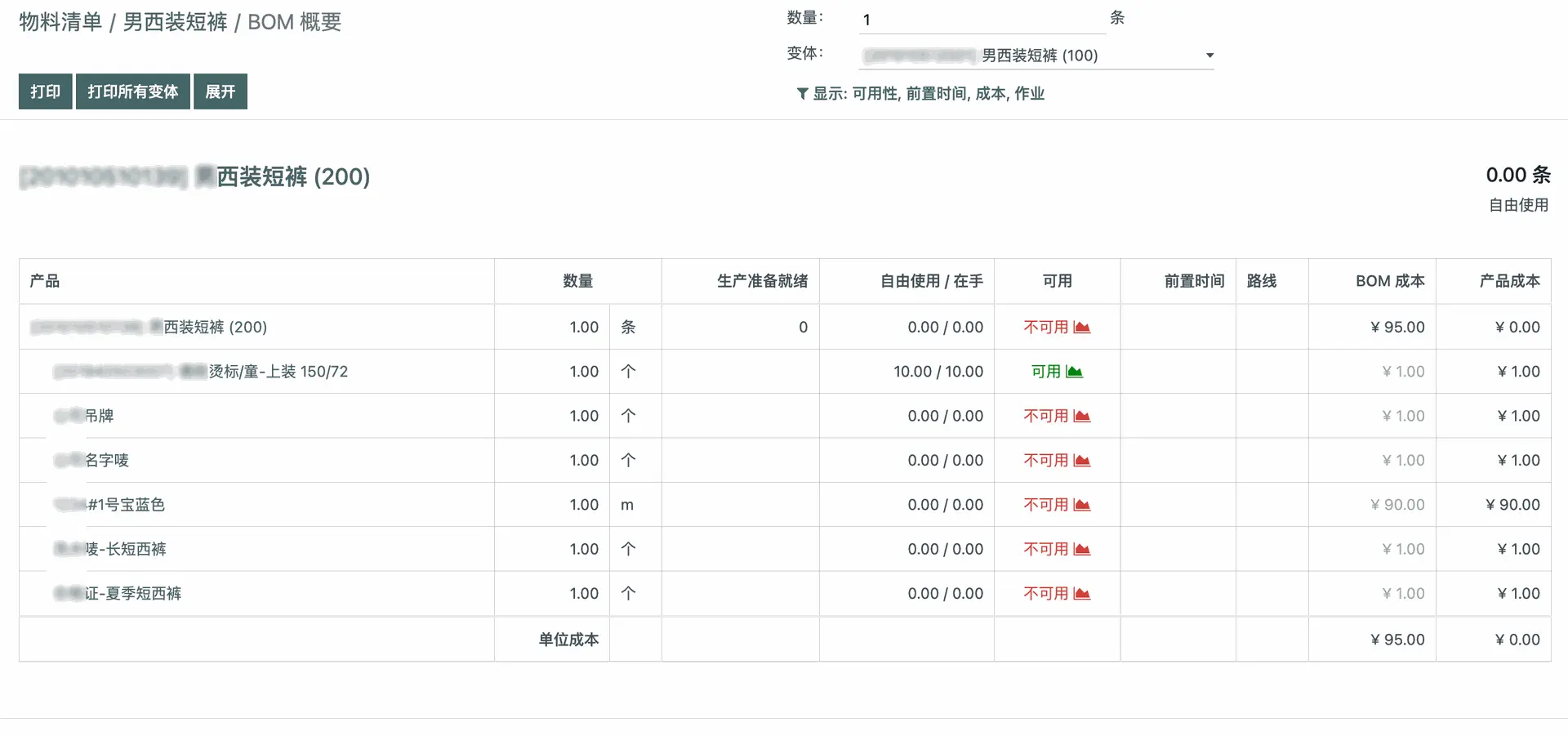Click the 不可用 status in 吊牌 row
The image size is (1568, 736).
pyautogui.click(x=1045, y=417)
